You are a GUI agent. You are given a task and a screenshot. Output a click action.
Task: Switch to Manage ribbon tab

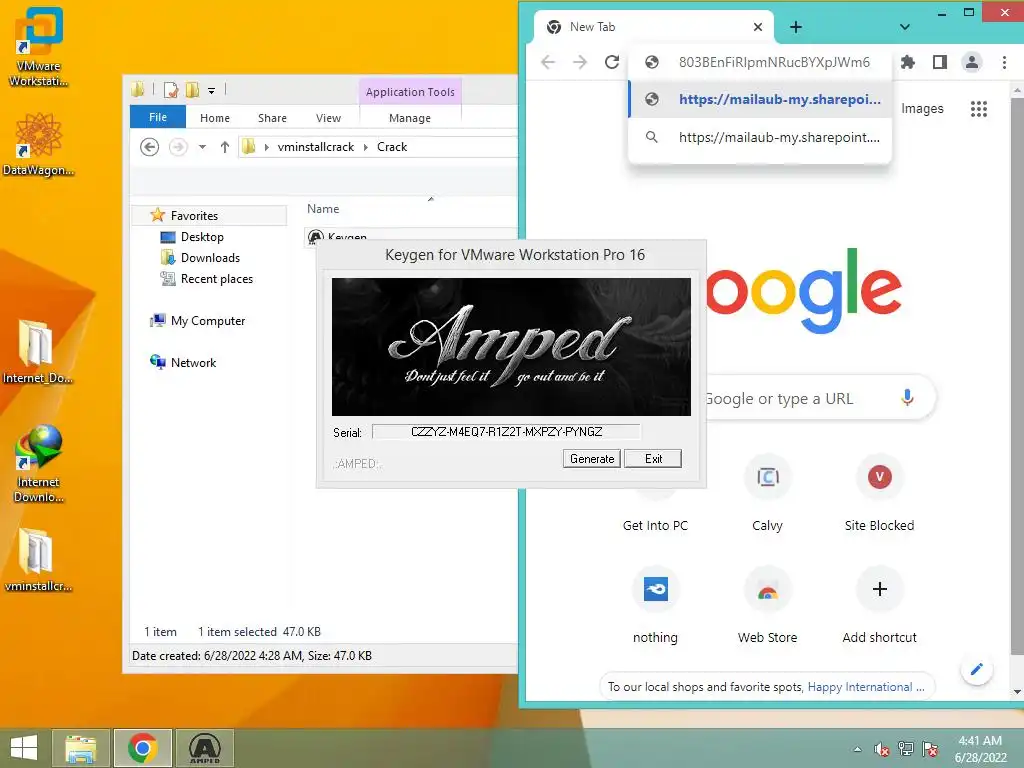[x=410, y=118]
